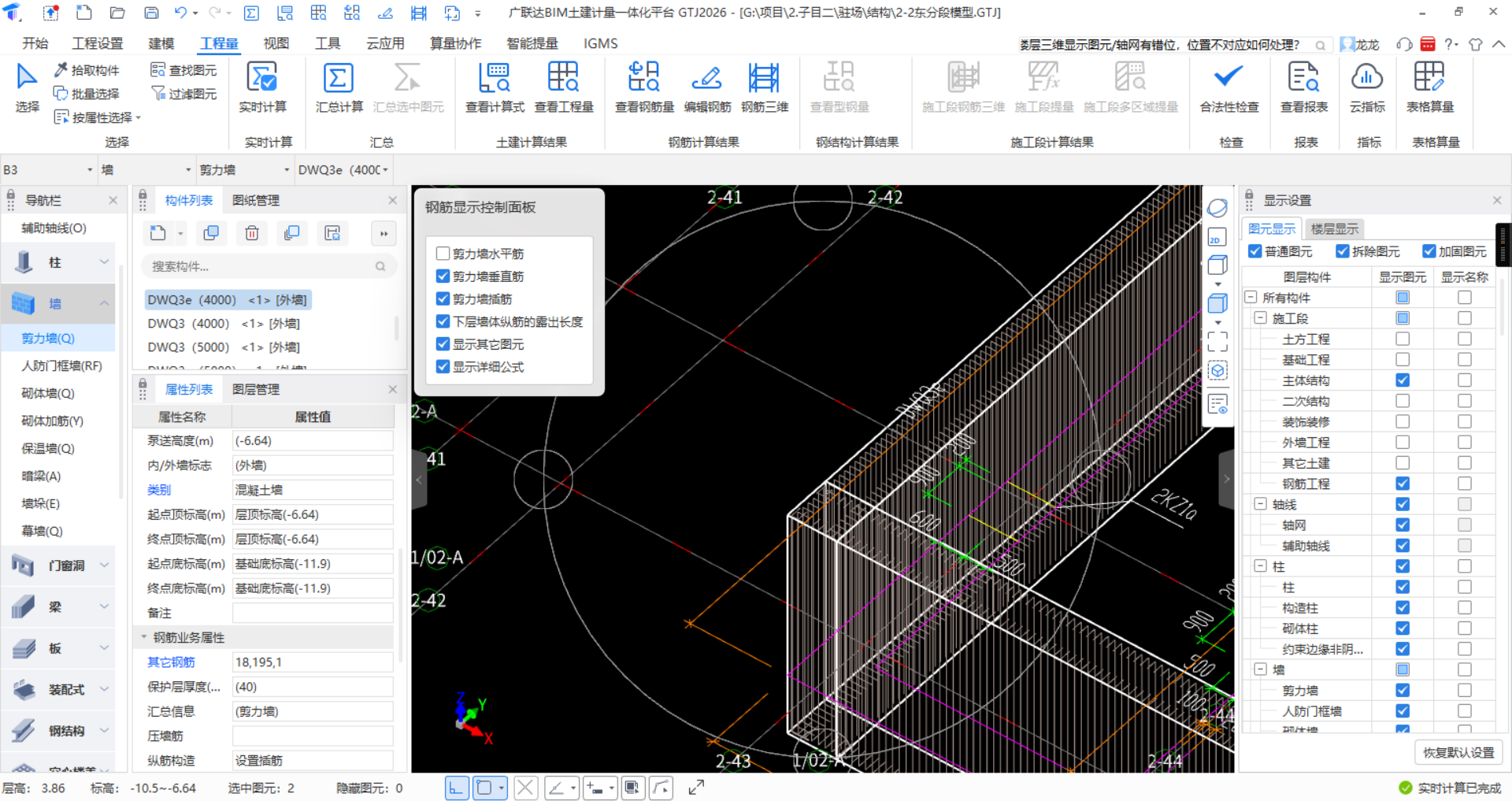1512x801 pixels.
Task: Open 云指标 cloud icon
Action: pyautogui.click(x=1367, y=79)
